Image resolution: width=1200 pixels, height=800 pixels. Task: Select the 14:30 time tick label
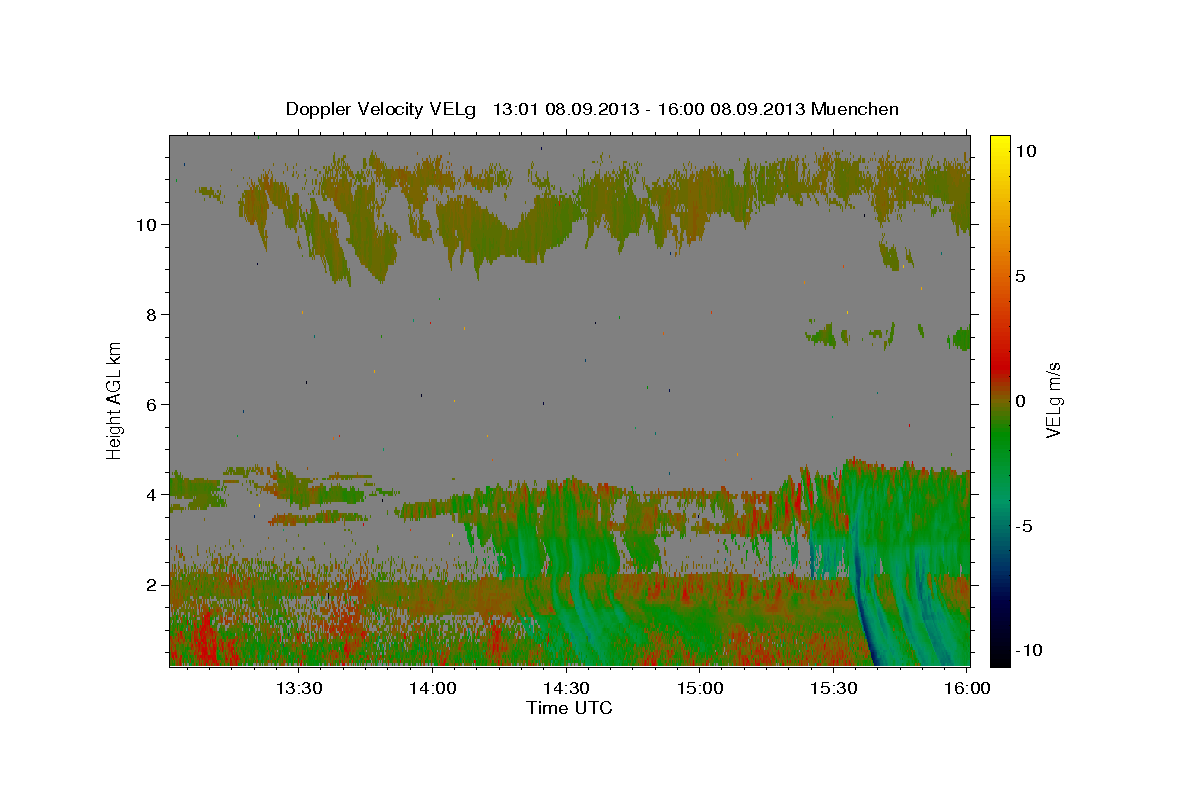[567, 689]
